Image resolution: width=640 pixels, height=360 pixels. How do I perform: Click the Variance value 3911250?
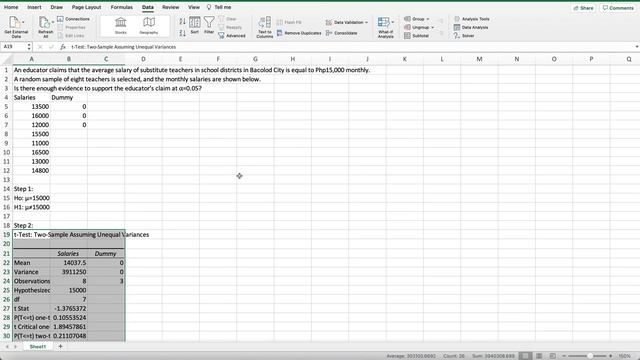[69, 272]
